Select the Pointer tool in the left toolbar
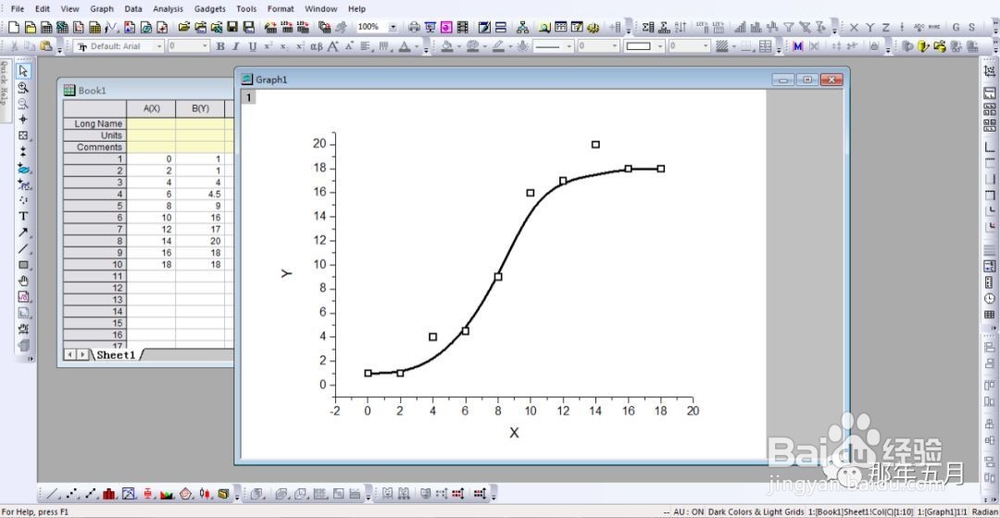This screenshot has height=518, width=1000. (x=24, y=71)
